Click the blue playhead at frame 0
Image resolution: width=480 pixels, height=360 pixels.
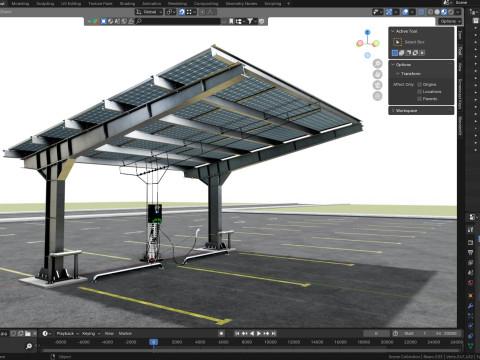coord(153,342)
